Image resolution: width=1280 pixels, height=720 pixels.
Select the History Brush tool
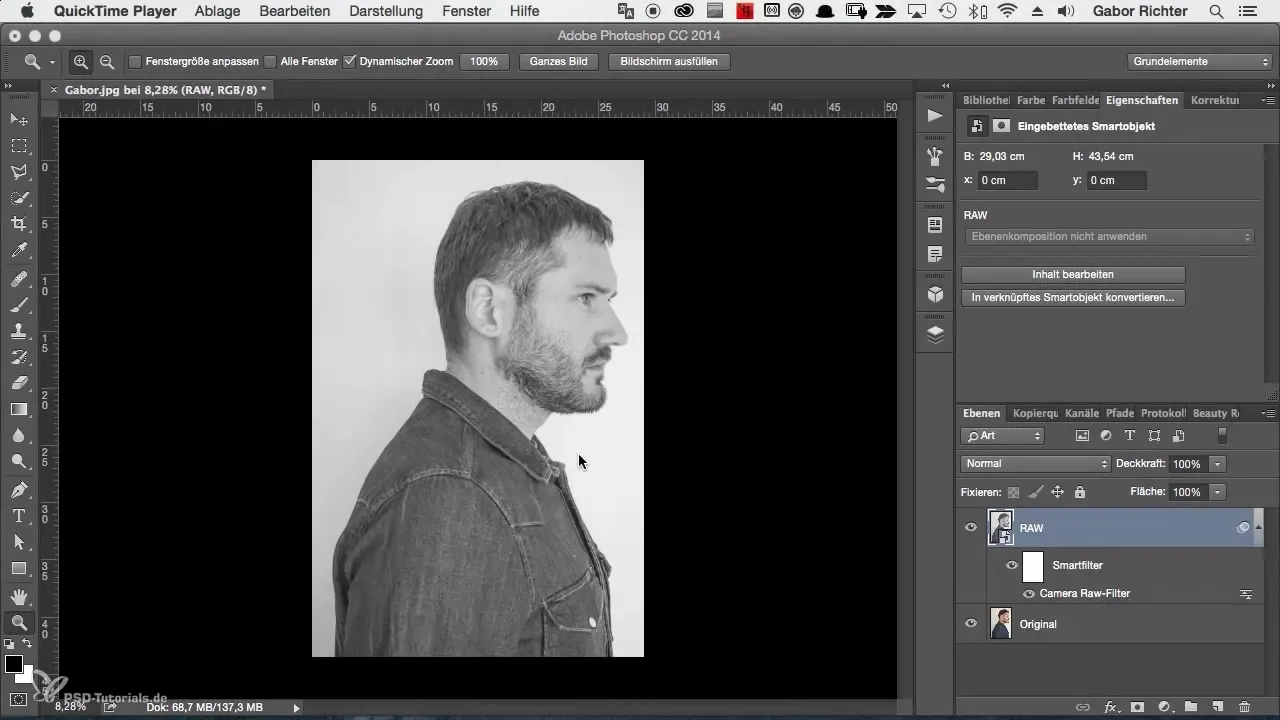[19, 357]
